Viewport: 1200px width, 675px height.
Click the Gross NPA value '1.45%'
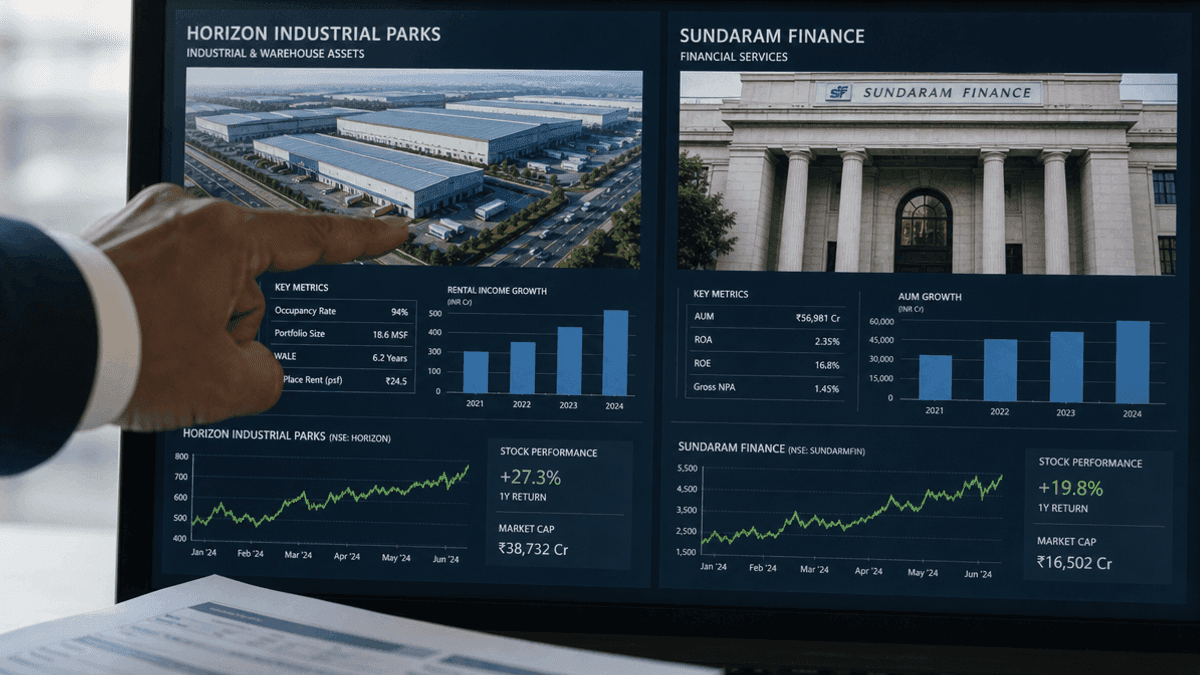point(827,389)
